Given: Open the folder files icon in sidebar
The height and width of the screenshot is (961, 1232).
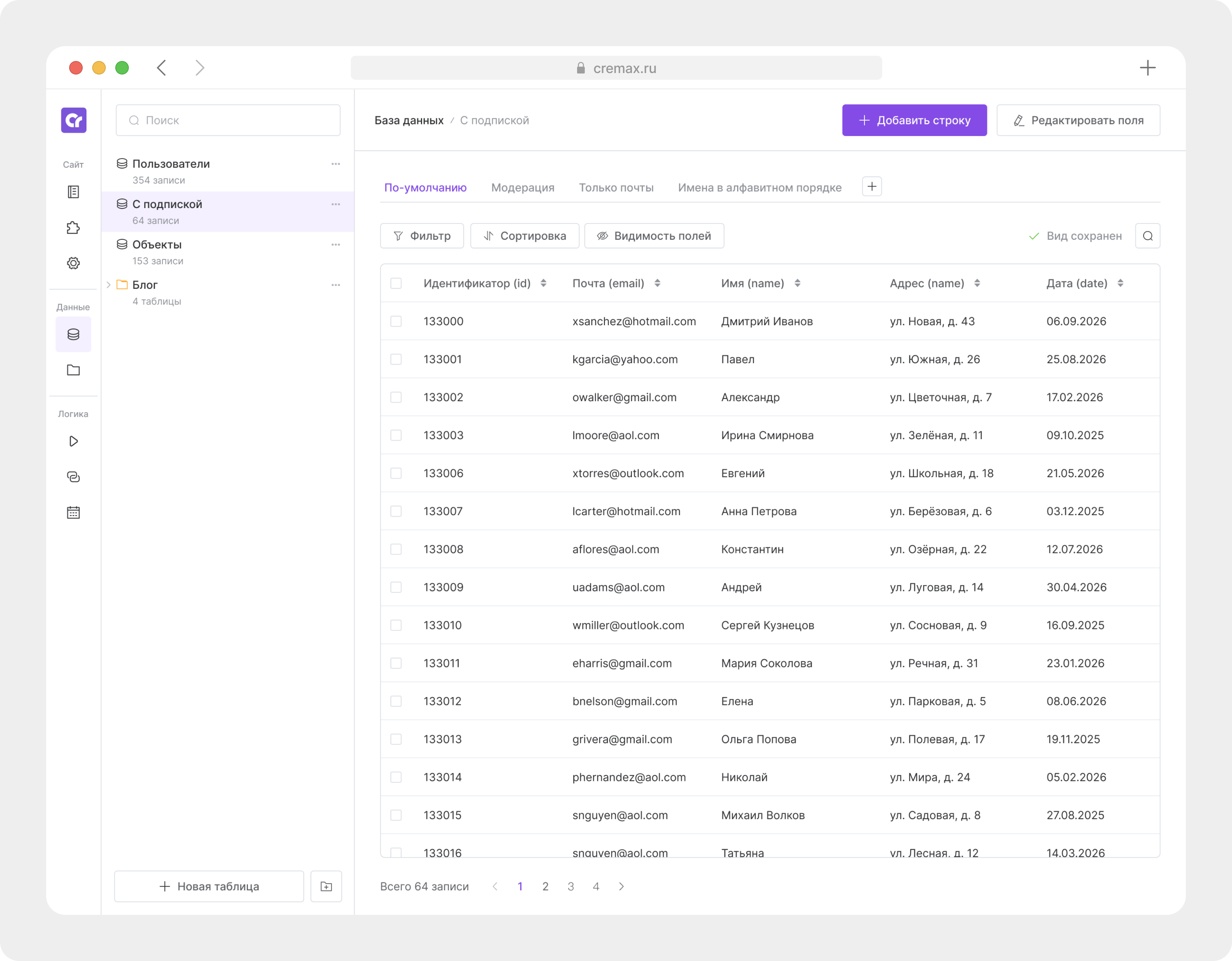Looking at the screenshot, I should tap(74, 370).
